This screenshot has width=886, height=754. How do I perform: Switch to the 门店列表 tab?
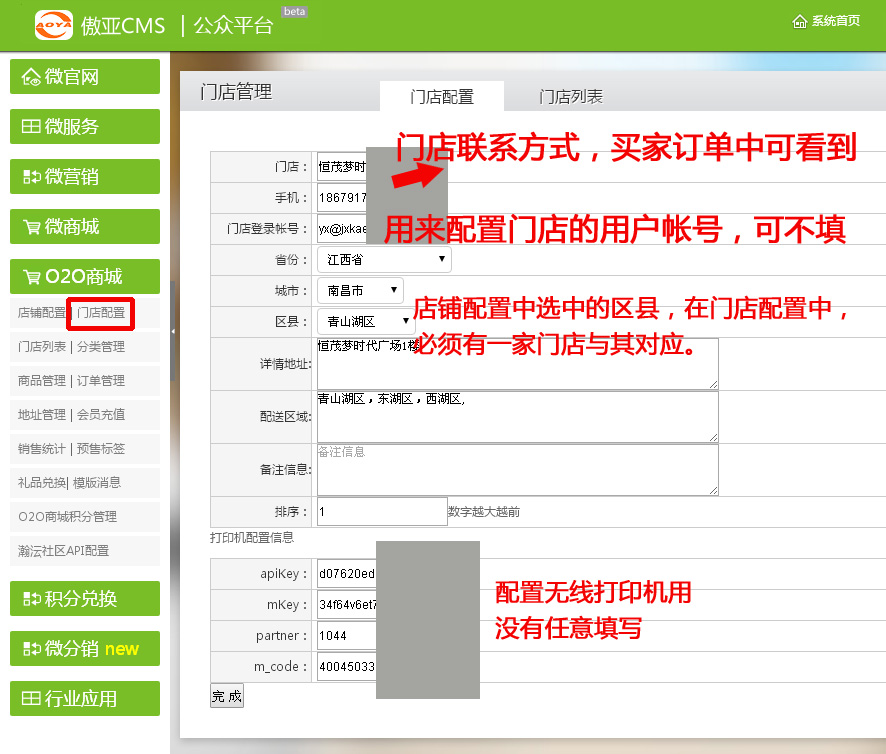coord(570,97)
